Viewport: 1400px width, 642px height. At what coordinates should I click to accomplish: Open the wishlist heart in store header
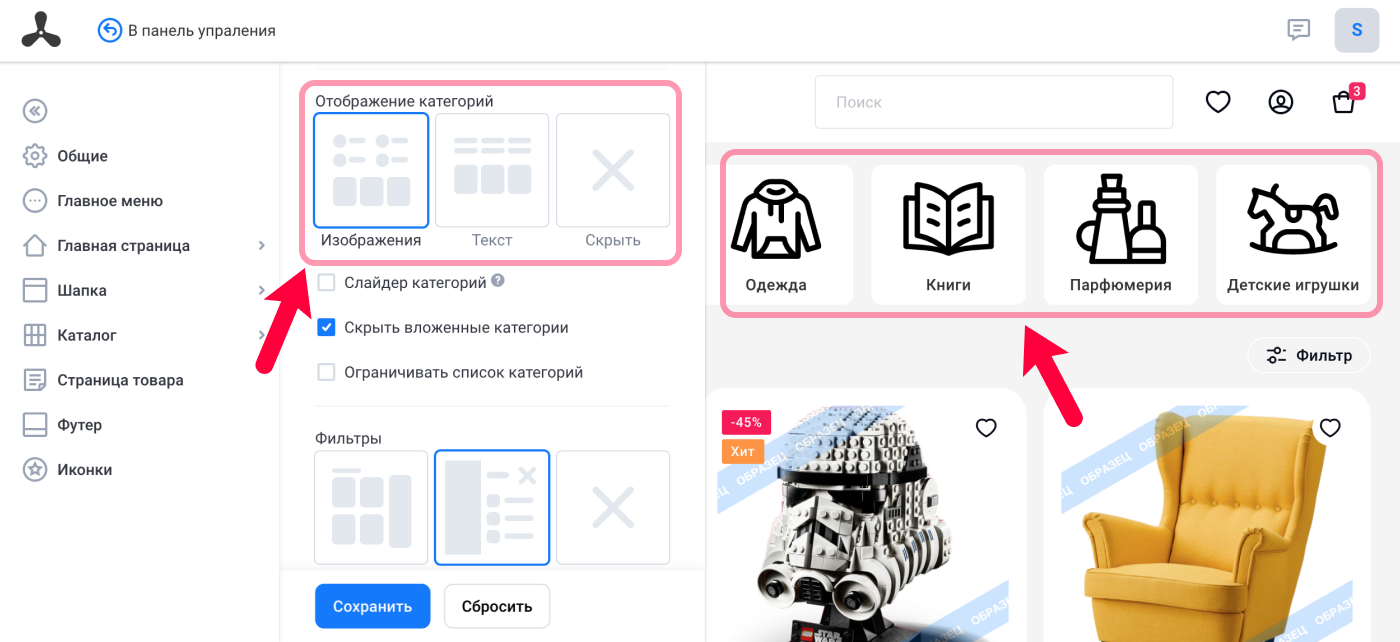(1218, 102)
